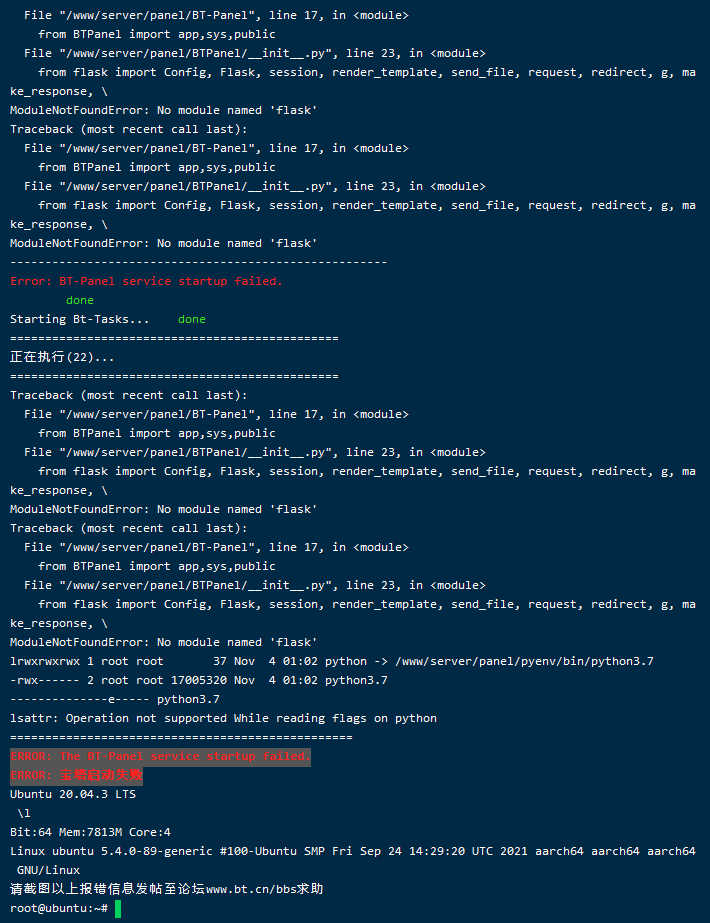Click red Error: BT-Panel service startup failed text

point(147,281)
